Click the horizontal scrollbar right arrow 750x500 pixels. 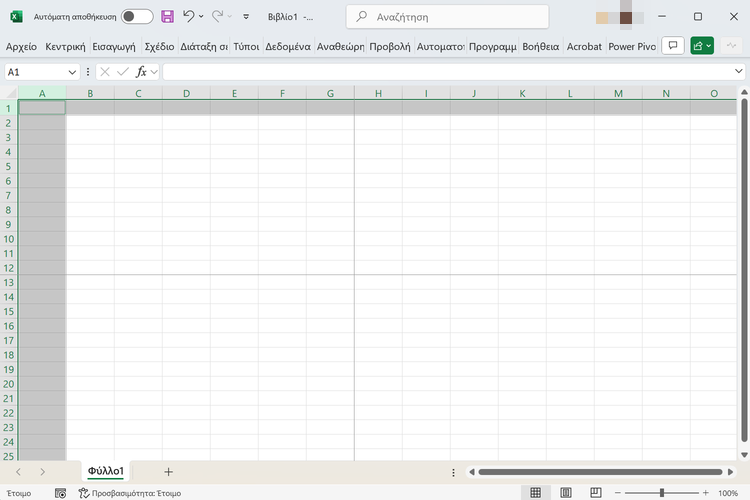pyautogui.click(x=730, y=472)
